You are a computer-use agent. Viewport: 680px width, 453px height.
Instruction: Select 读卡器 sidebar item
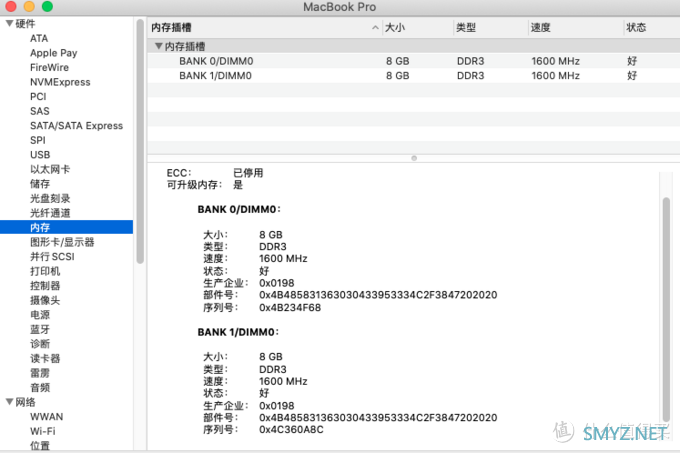coord(45,358)
